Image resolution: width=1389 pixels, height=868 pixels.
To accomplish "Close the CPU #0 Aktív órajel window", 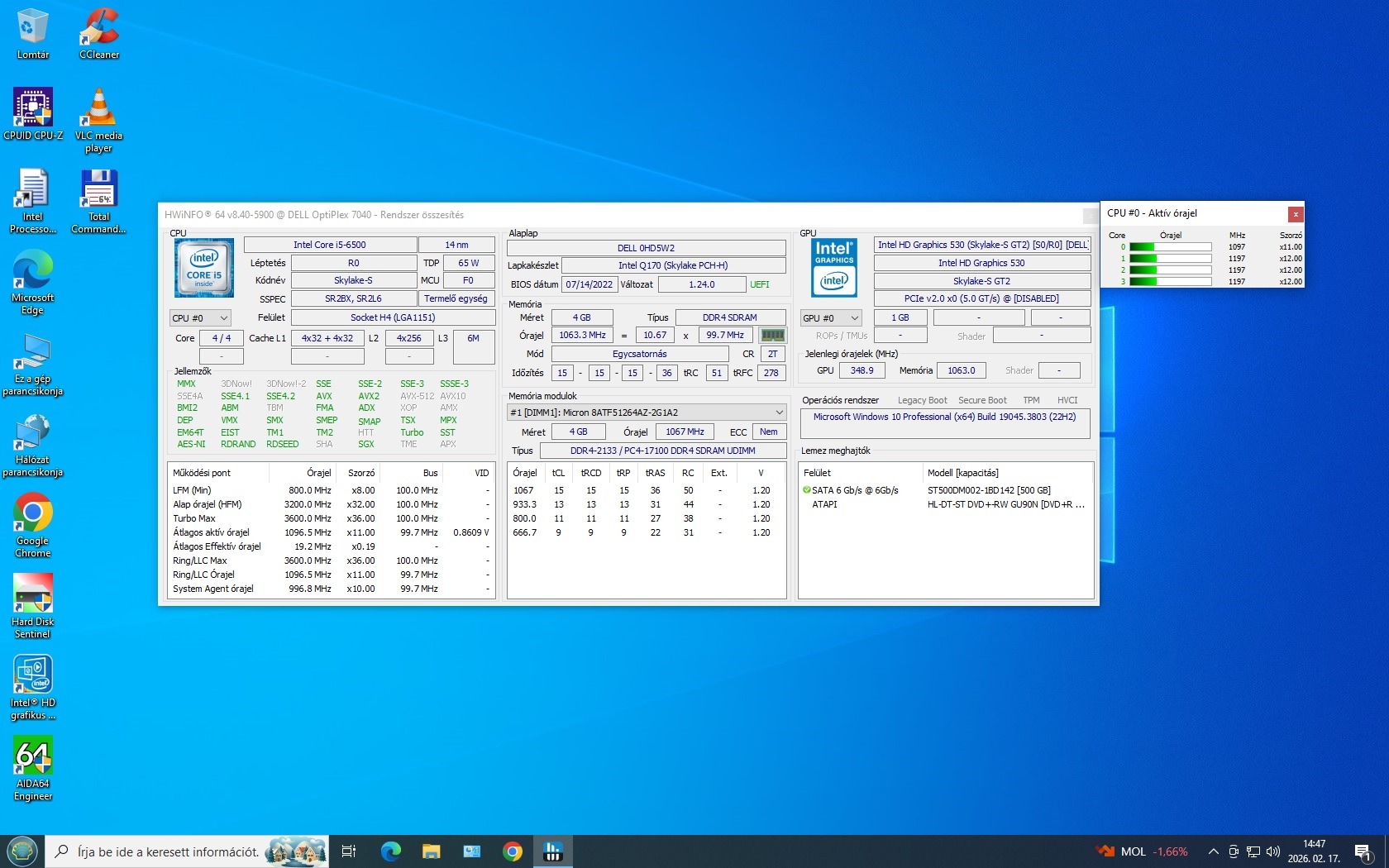I will [x=1296, y=214].
